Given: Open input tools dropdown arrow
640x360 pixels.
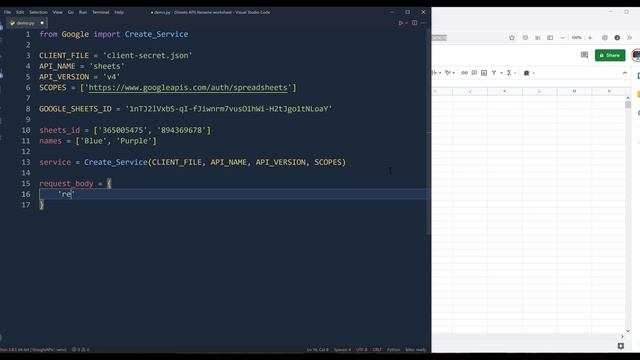Looking at the screenshot, I should click(x=533, y=73).
